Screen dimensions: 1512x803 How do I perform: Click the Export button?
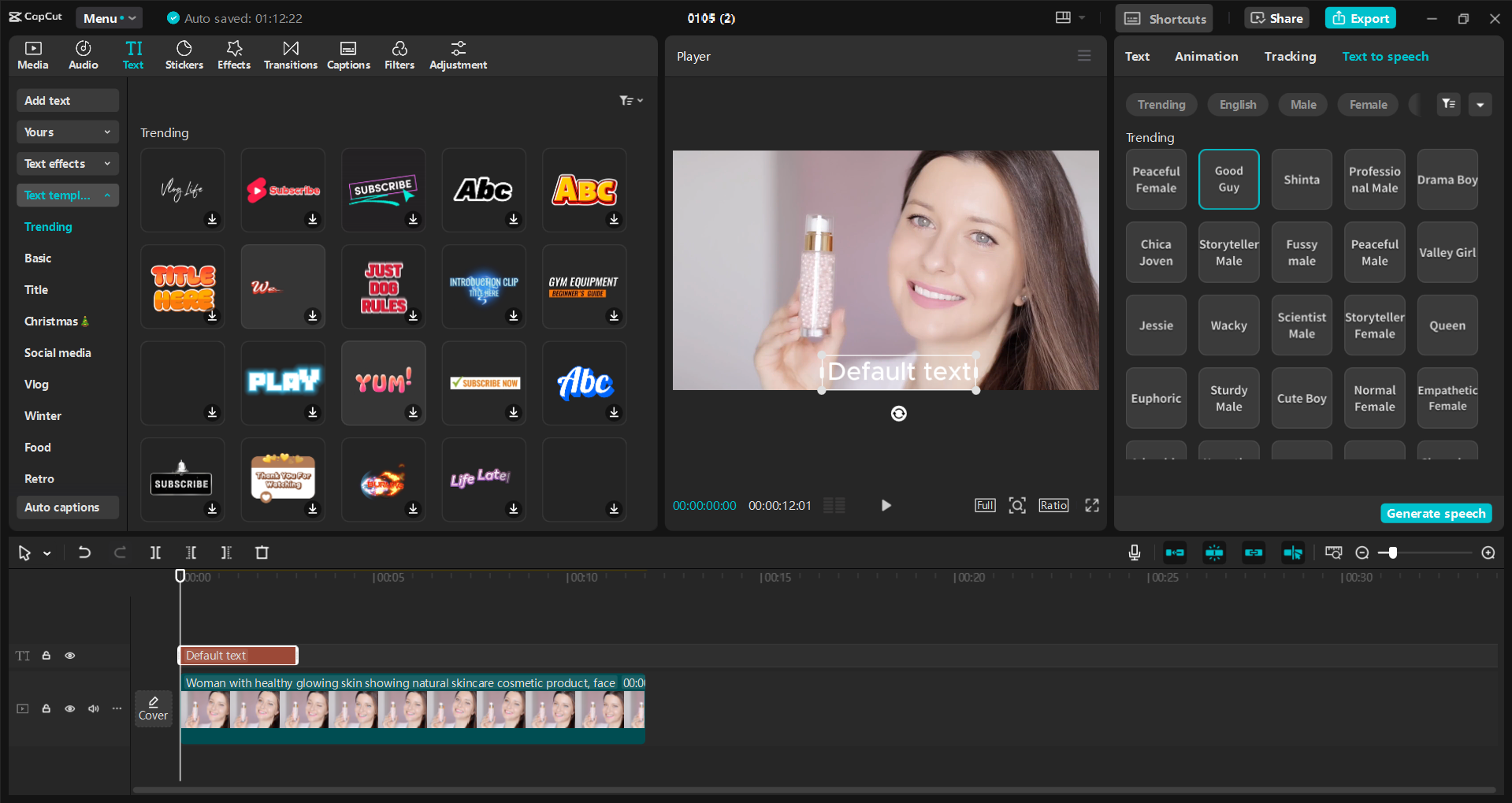pos(1360,17)
